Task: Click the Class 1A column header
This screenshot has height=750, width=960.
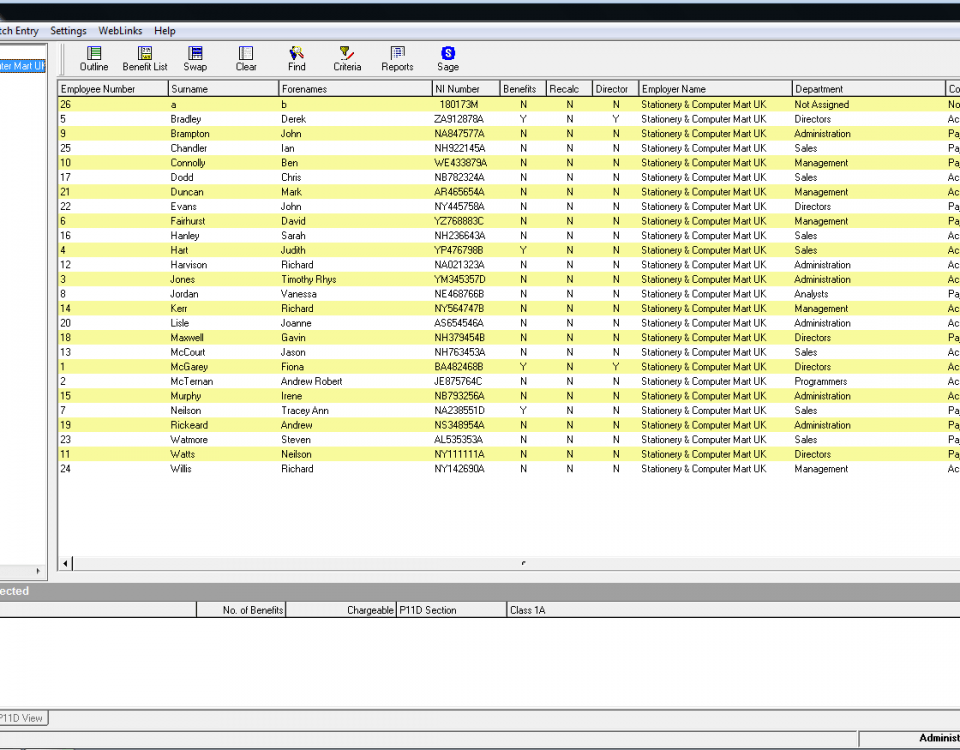Action: pyautogui.click(x=528, y=610)
